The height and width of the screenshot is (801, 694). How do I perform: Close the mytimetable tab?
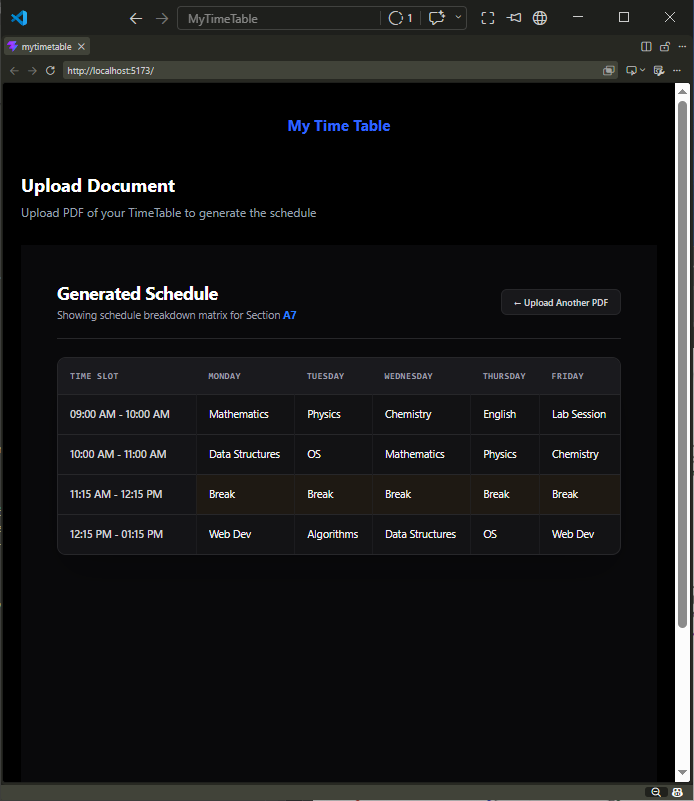point(81,46)
